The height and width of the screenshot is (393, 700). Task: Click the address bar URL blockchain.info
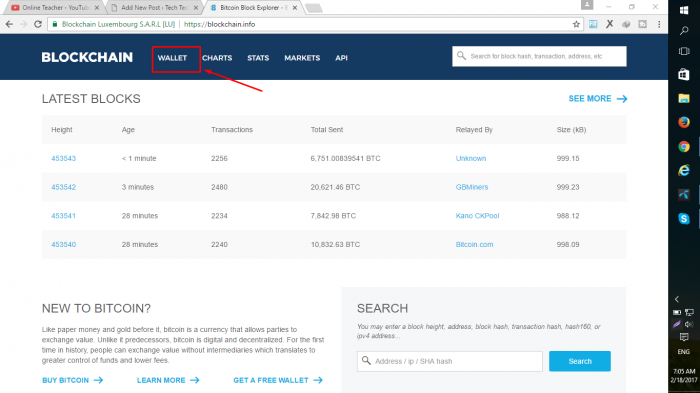[220, 24]
